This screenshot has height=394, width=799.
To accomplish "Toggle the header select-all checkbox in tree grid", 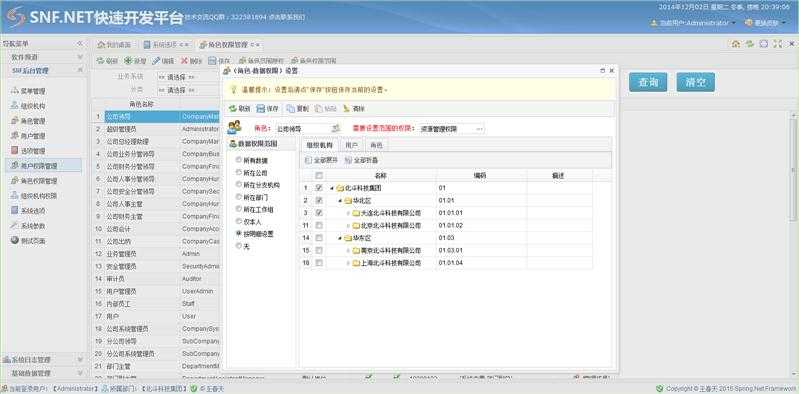I will 319,175.
